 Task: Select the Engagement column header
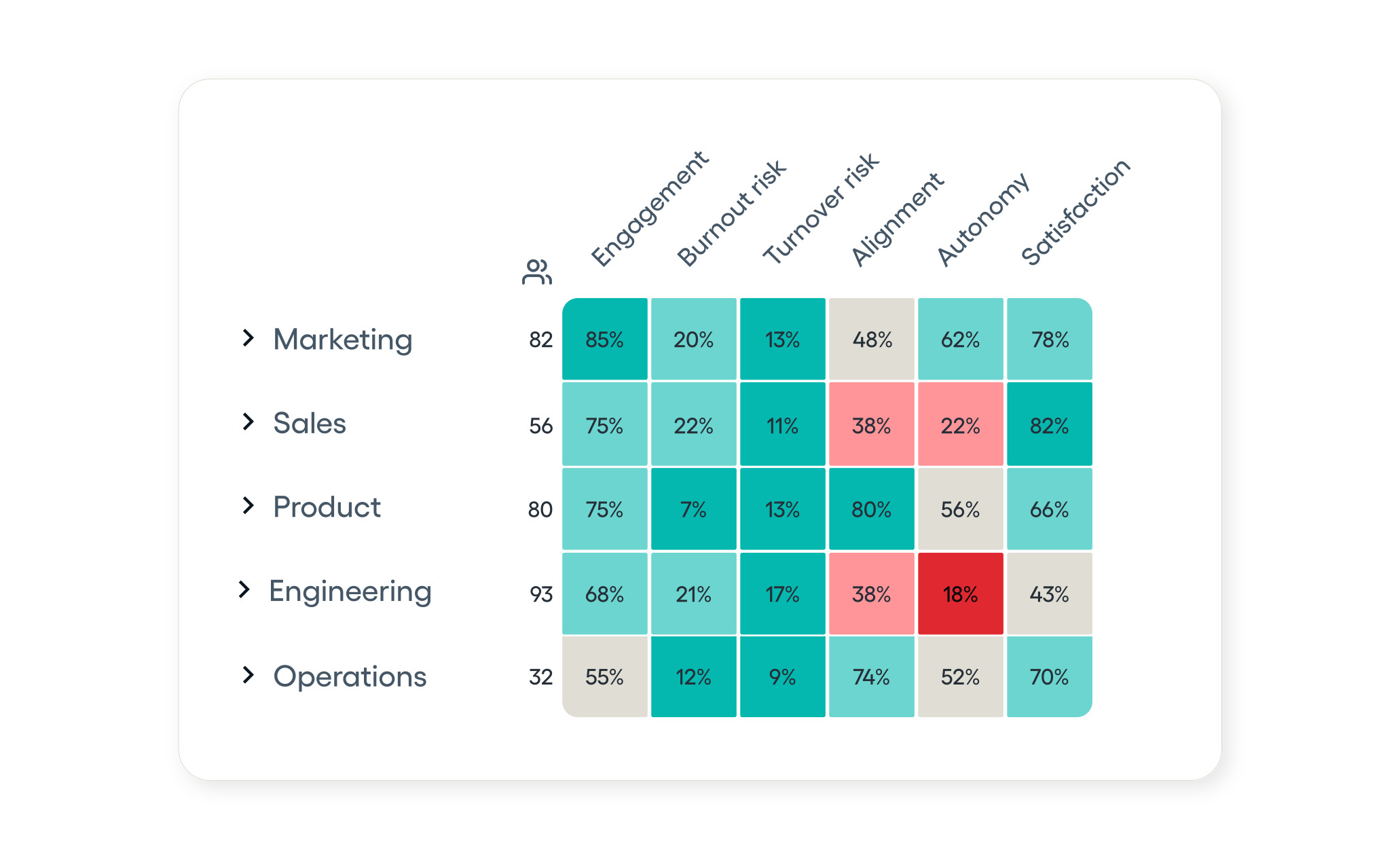click(x=649, y=209)
